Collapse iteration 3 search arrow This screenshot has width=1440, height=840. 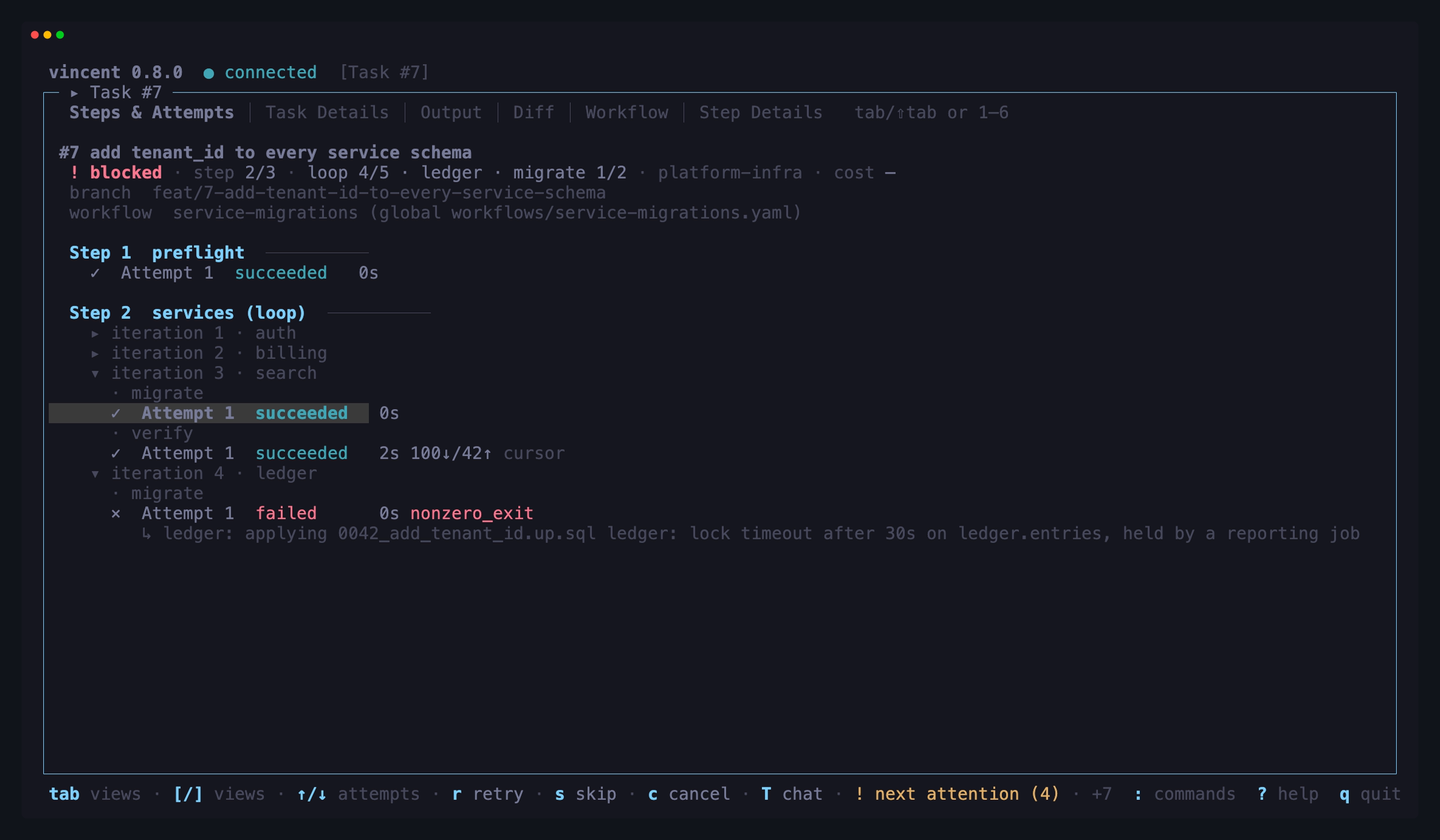click(x=95, y=373)
